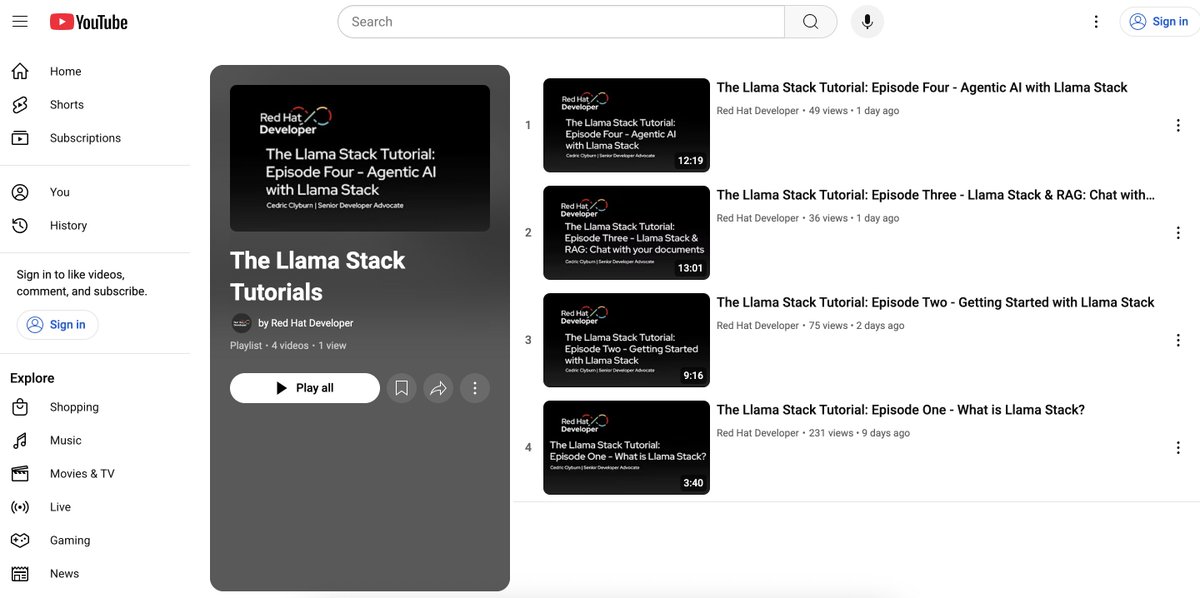Click the playlist cover thumbnail
This screenshot has width=1200, height=598.
tap(360, 158)
